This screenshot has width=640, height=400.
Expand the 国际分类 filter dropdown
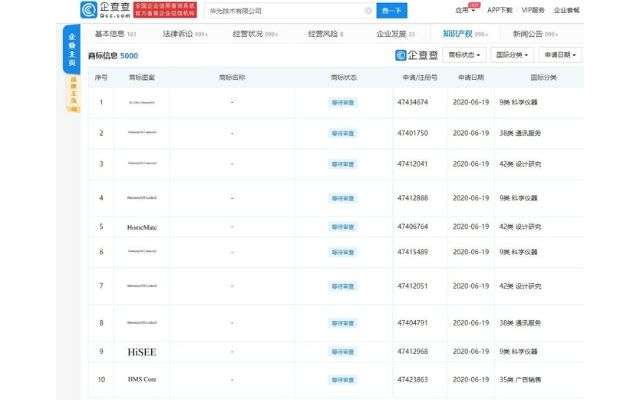point(512,55)
